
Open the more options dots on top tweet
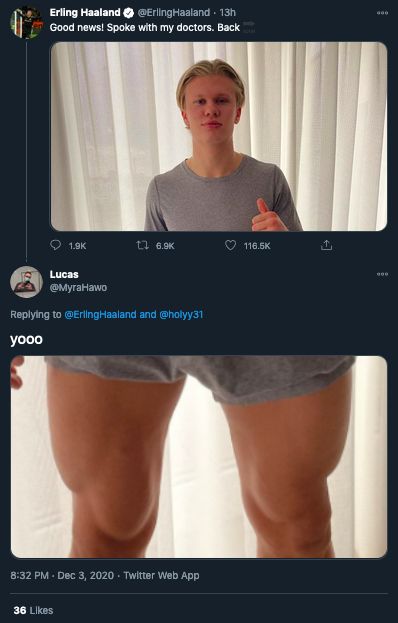tap(383, 13)
